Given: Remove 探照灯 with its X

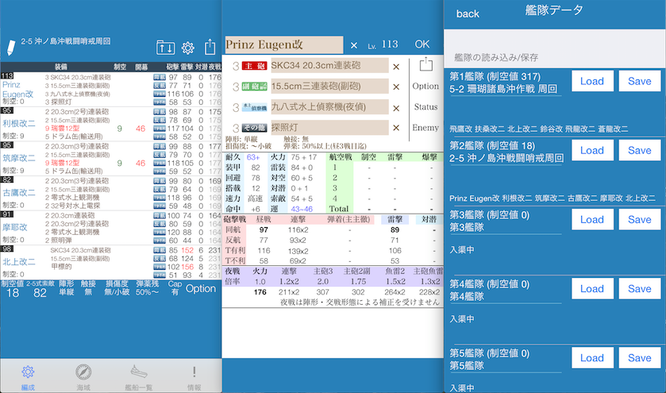Looking at the screenshot, I should (x=396, y=128).
